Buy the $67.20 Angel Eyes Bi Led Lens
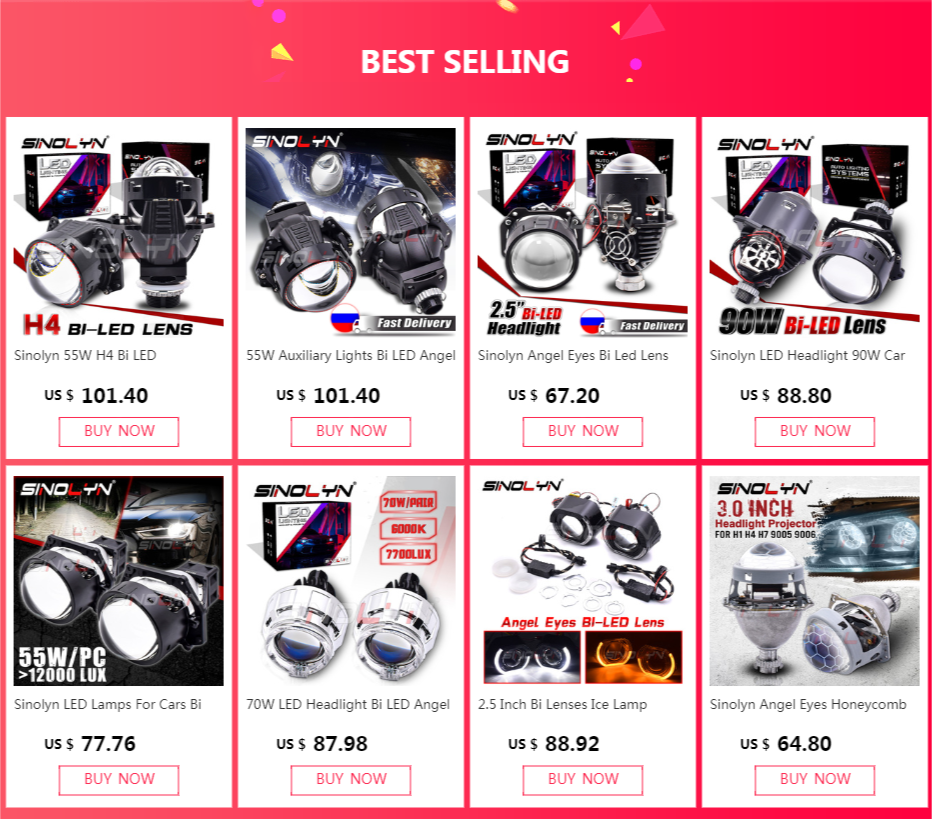The width and height of the screenshot is (932, 819). 582,431
